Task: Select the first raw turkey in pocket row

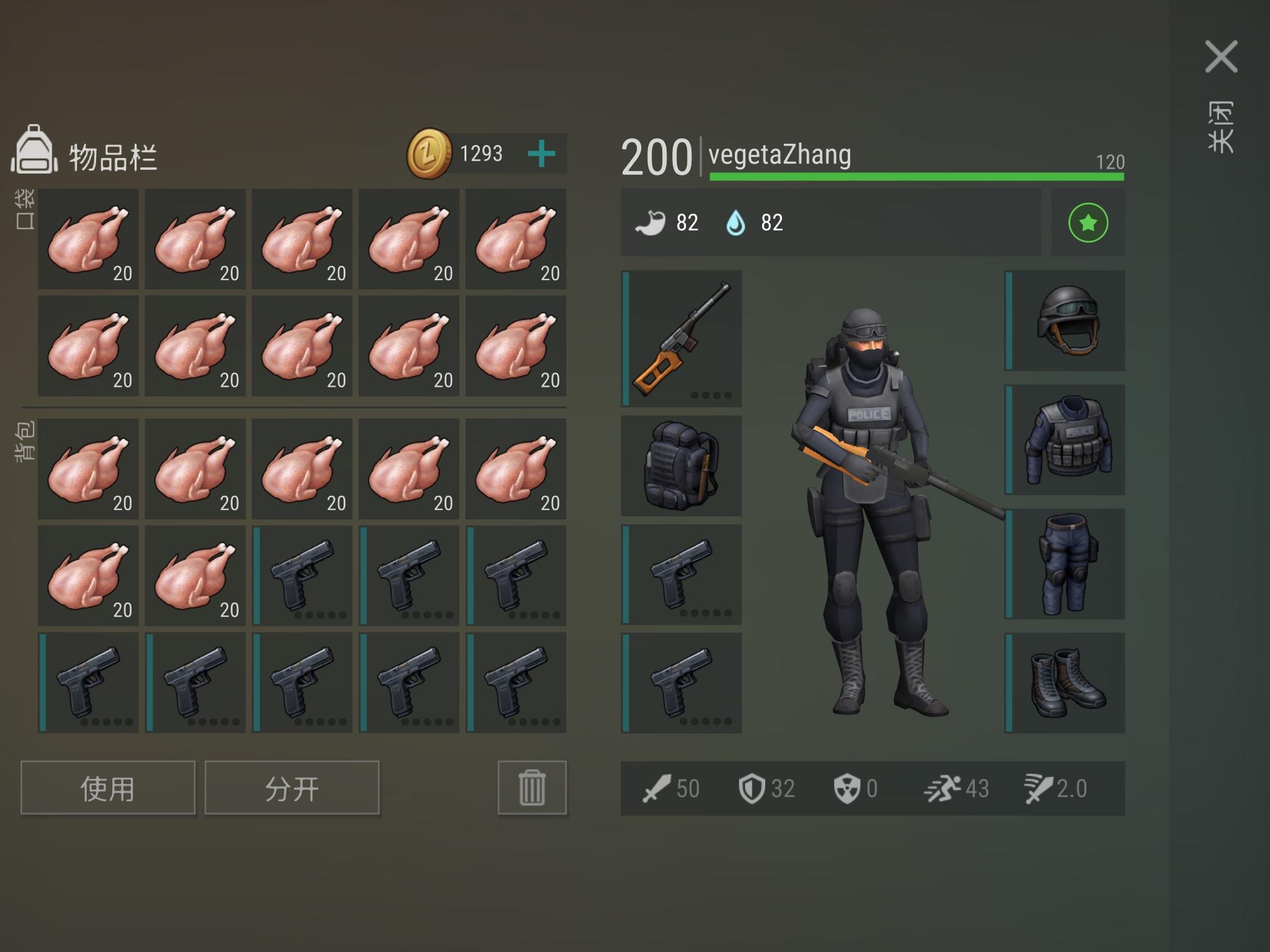Action: tap(89, 239)
